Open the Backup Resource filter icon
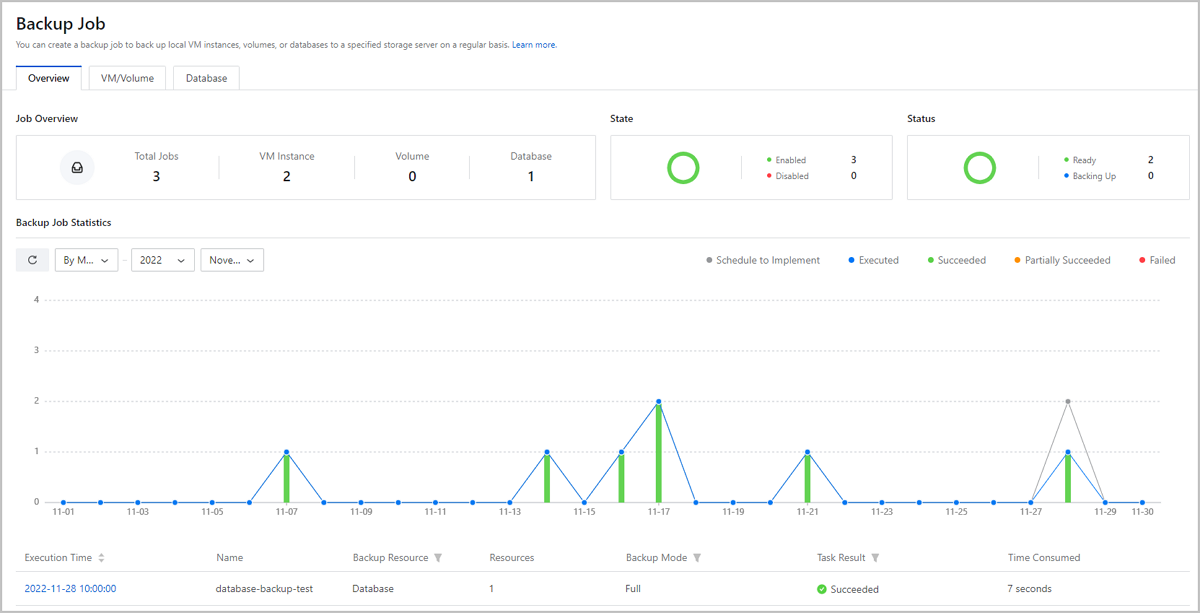The height and width of the screenshot is (613, 1200). point(438,558)
